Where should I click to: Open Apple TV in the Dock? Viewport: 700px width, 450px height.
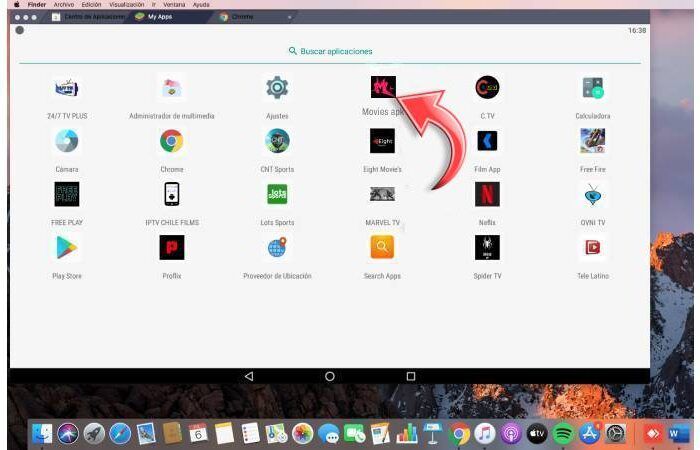(537, 433)
